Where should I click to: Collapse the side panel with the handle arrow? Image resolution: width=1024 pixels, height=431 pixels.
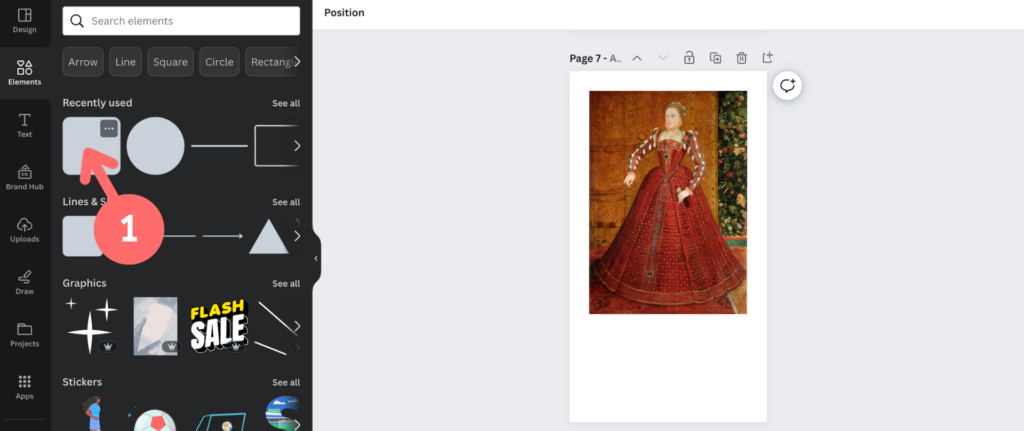coord(316,258)
